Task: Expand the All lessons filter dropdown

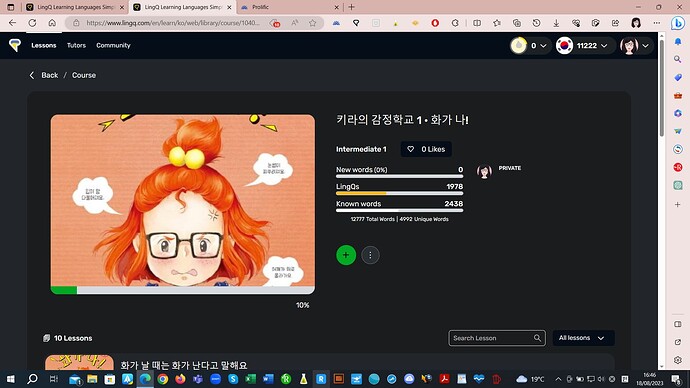Action: 583,338
